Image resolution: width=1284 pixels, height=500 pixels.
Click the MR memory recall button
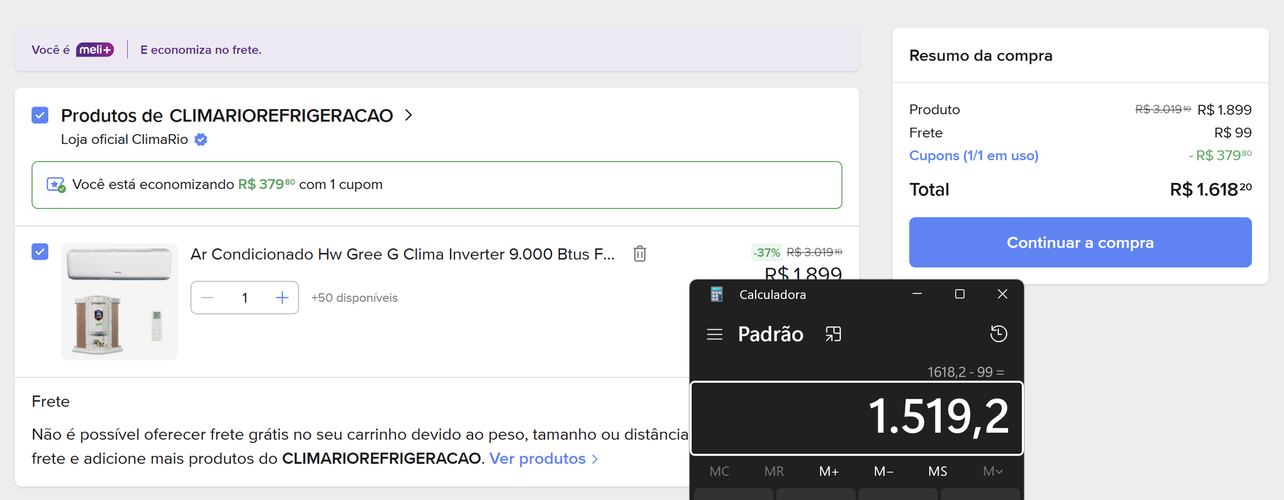774,471
